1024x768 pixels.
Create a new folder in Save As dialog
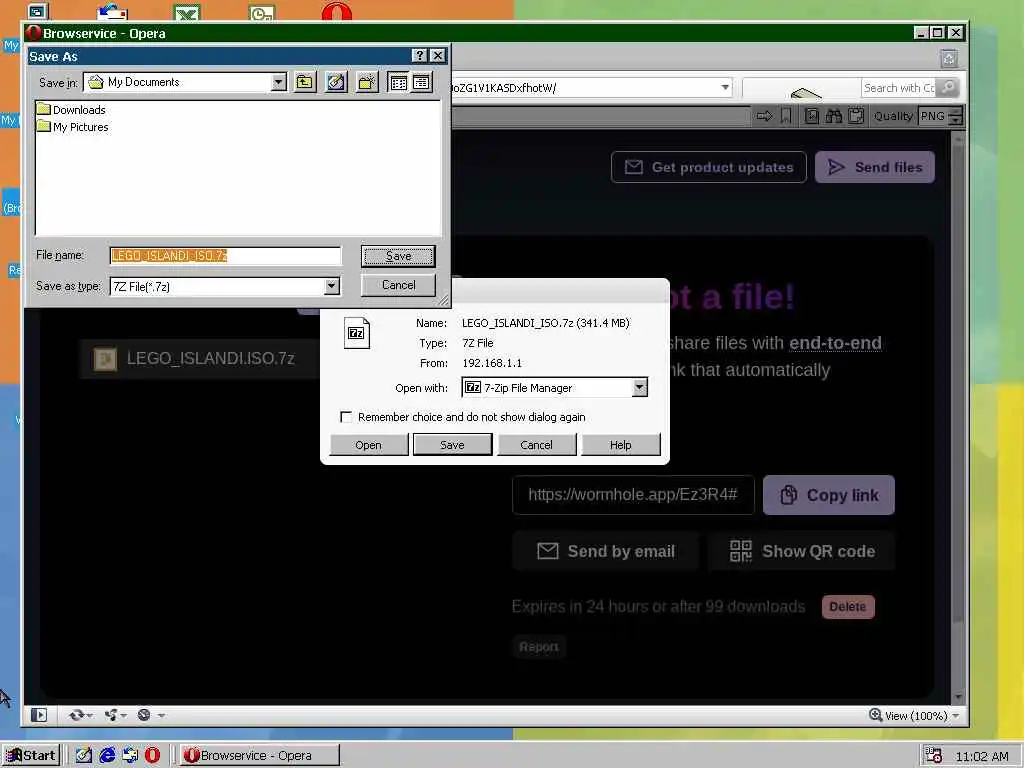click(x=367, y=82)
